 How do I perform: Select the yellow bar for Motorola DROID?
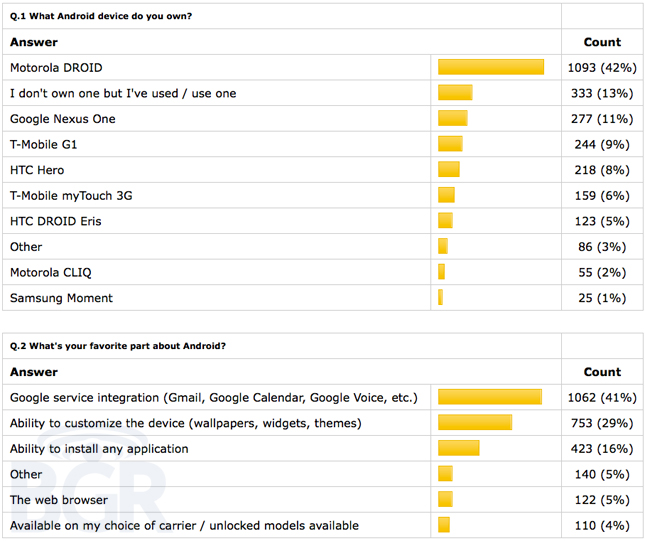click(x=491, y=67)
